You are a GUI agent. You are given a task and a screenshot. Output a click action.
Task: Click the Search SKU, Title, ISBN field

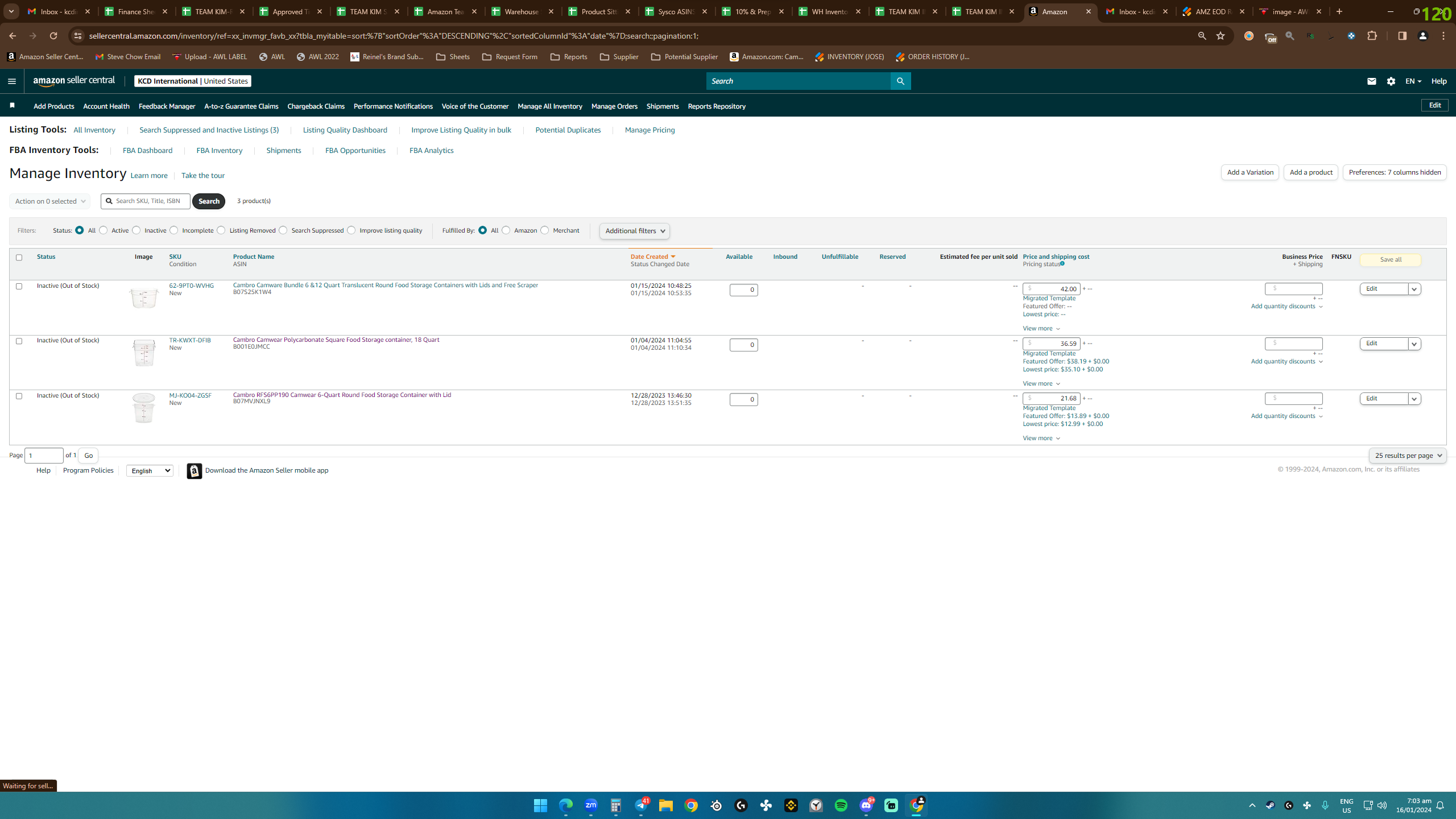pos(146,201)
